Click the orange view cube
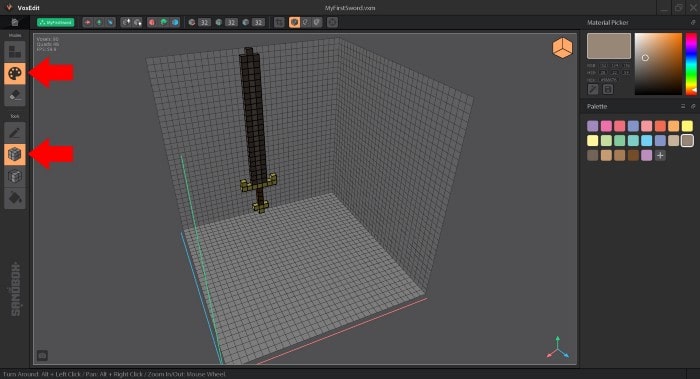This screenshot has width=700, height=379. click(x=562, y=48)
